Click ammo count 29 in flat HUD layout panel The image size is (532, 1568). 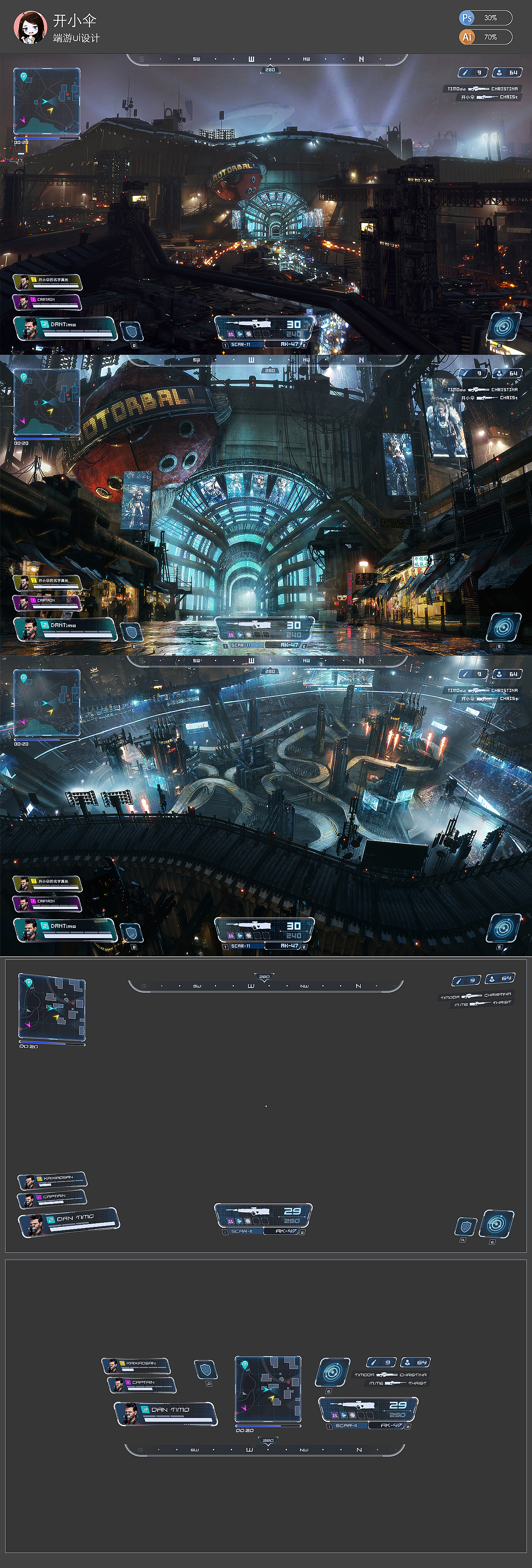pos(292,1211)
